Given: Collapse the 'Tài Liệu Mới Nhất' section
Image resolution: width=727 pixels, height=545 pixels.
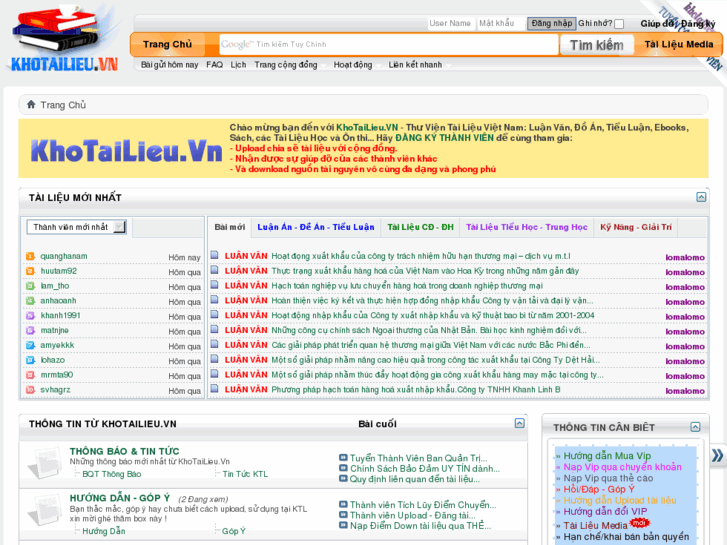Looking at the screenshot, I should coord(701,197).
